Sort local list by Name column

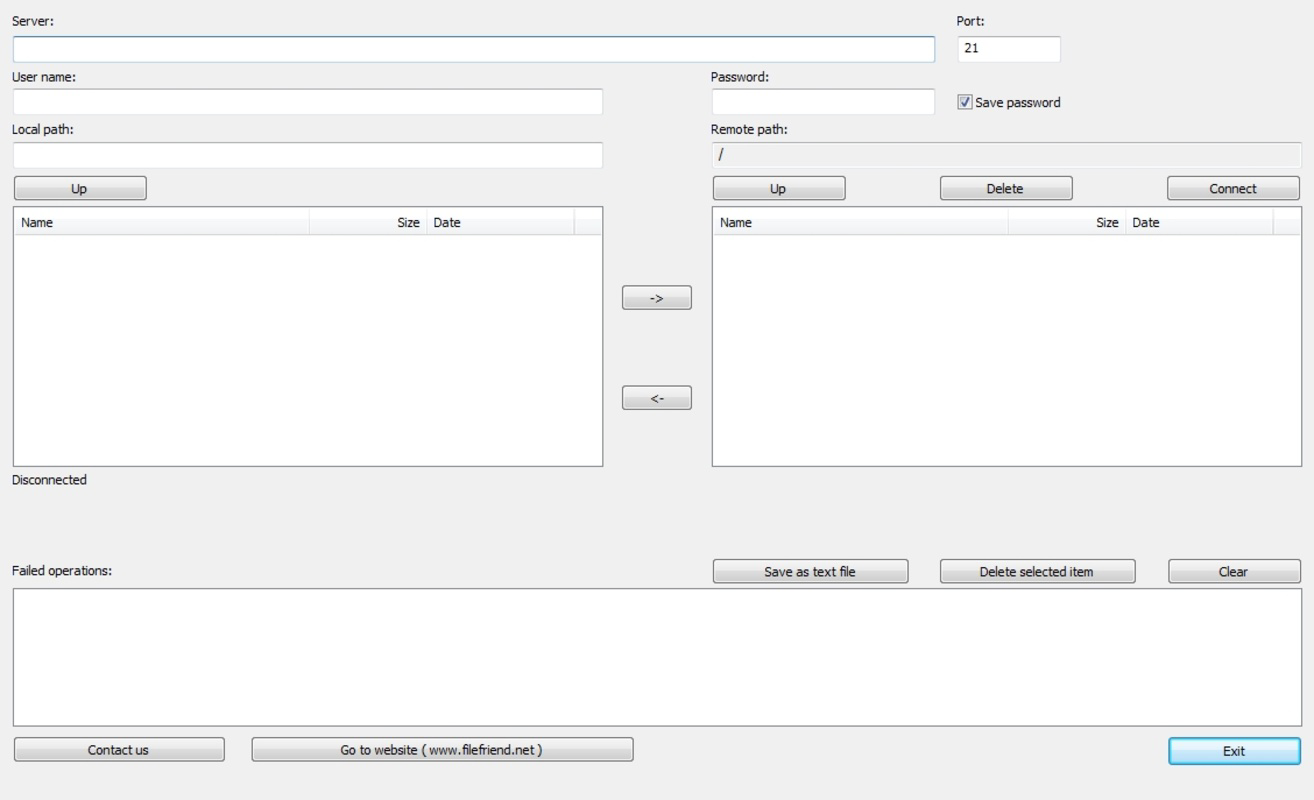click(x=162, y=223)
